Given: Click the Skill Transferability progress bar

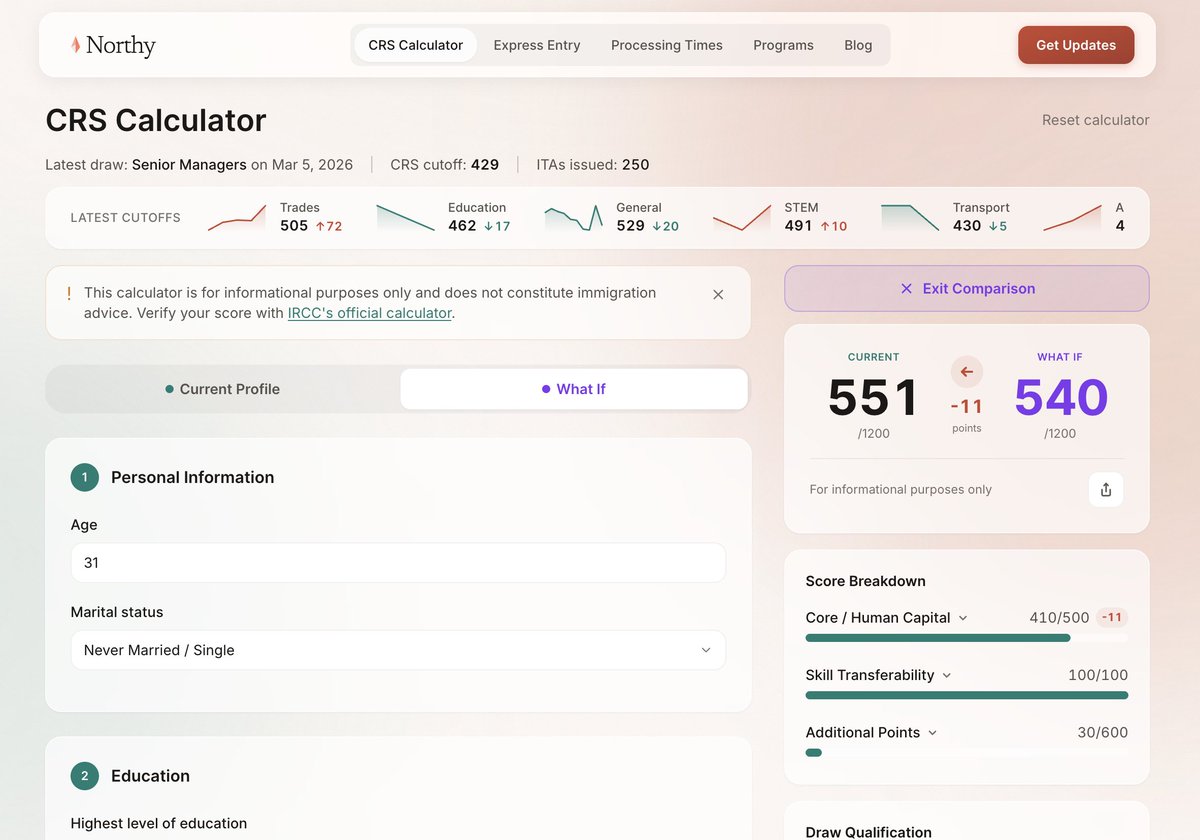Looking at the screenshot, I should pos(967,695).
